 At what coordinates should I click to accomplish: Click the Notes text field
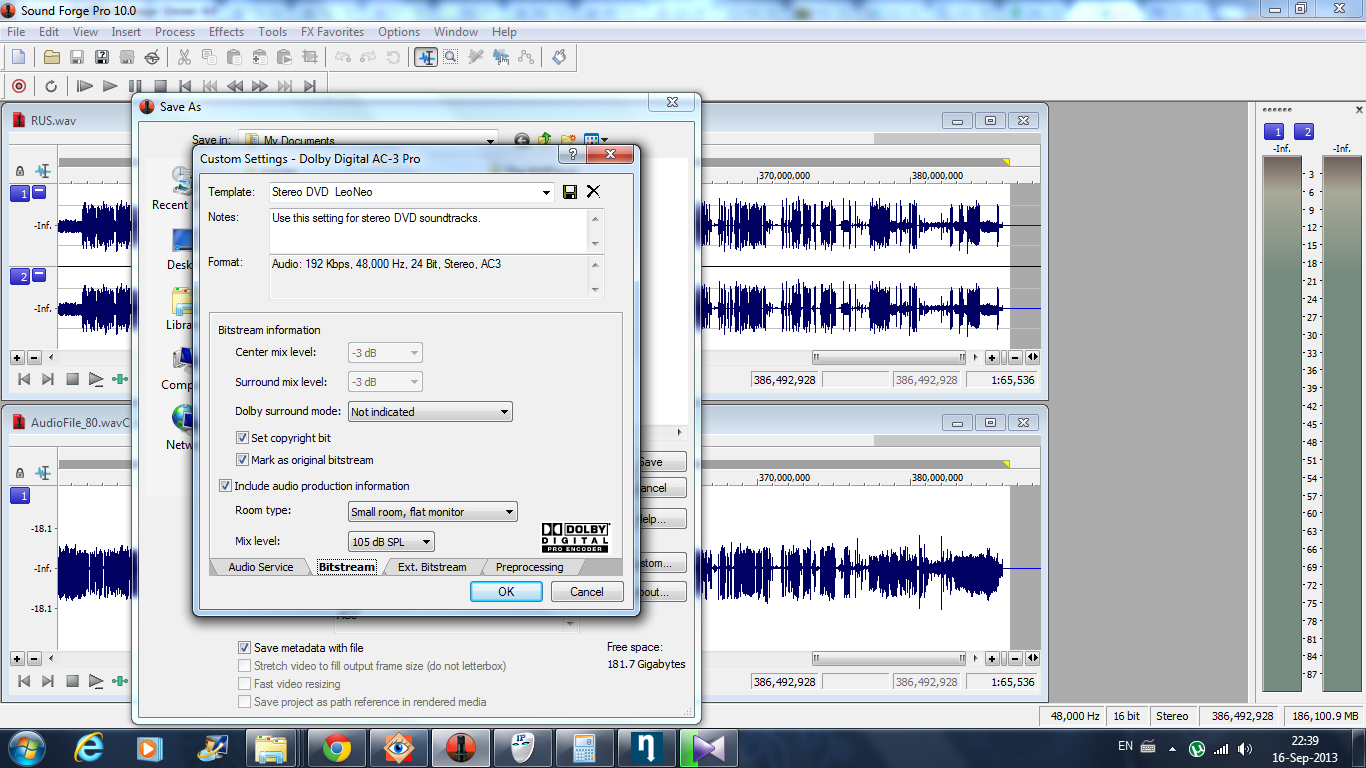coord(428,231)
